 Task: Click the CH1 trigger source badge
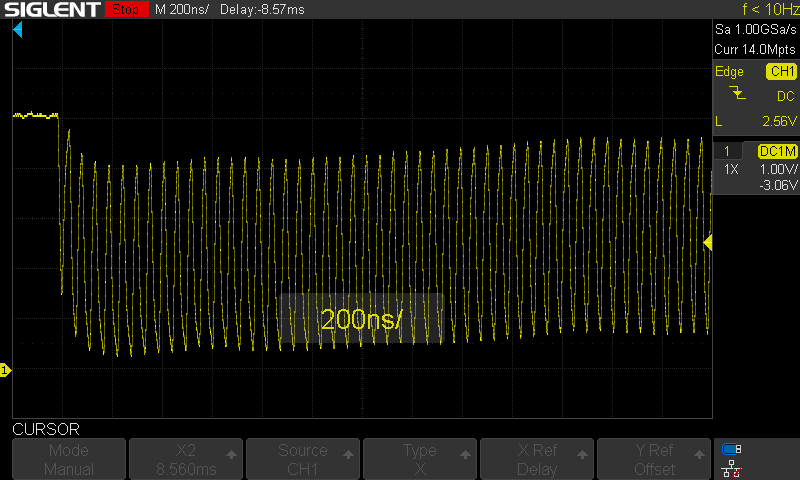(781, 71)
